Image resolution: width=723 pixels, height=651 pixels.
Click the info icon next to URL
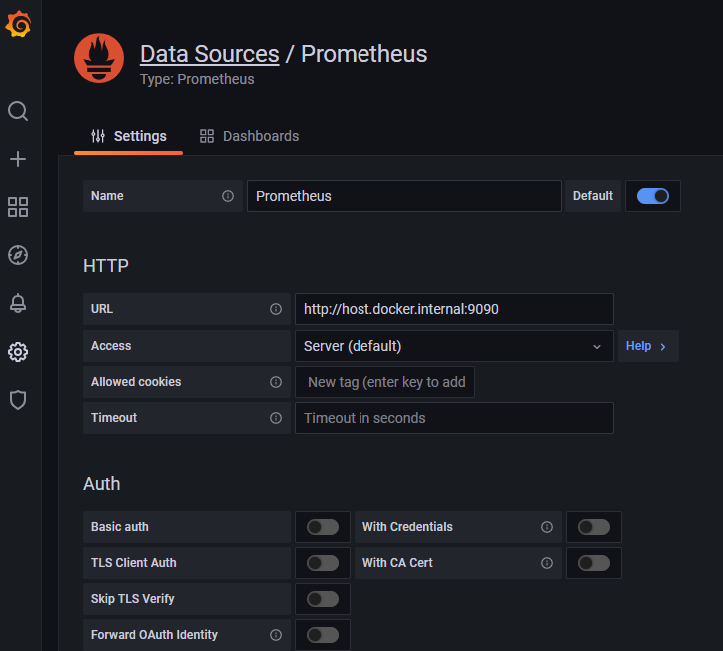(x=276, y=309)
